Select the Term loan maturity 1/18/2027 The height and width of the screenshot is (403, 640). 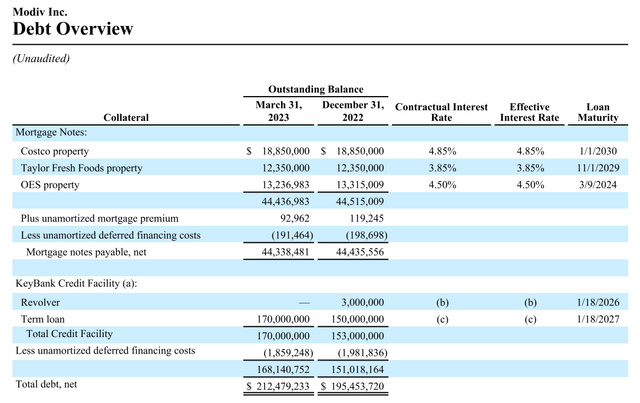[598, 319]
